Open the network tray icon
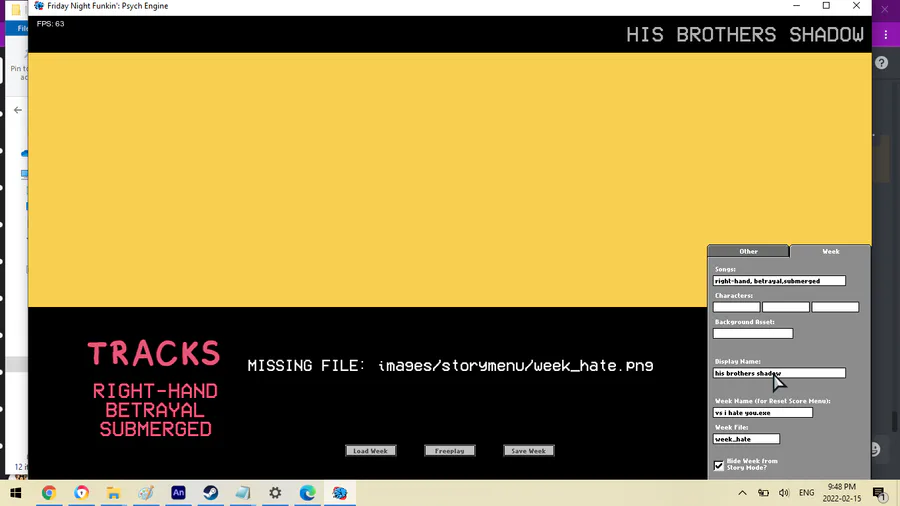 pyautogui.click(x=763, y=493)
